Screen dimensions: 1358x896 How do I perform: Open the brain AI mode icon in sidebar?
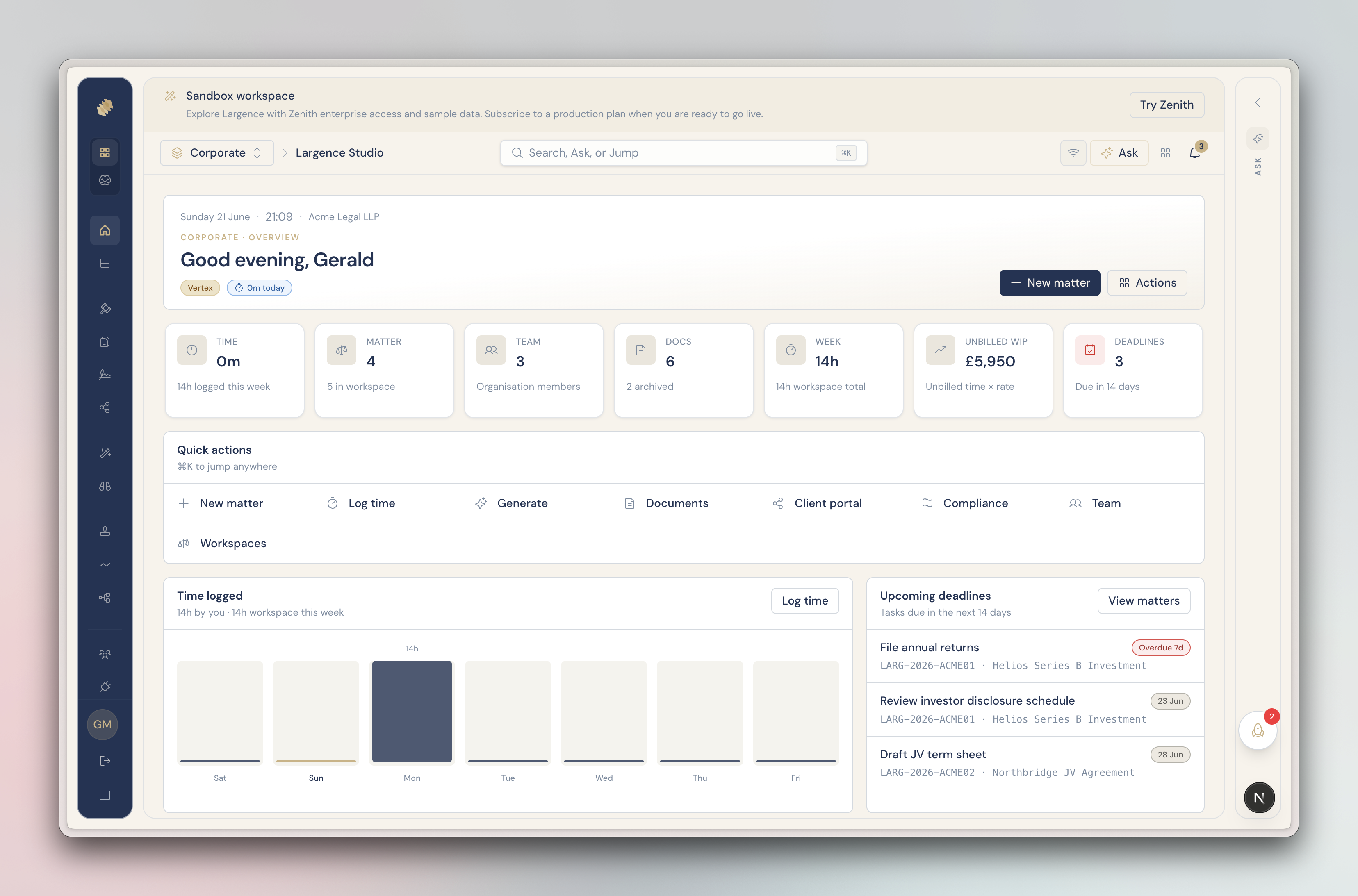(x=105, y=180)
